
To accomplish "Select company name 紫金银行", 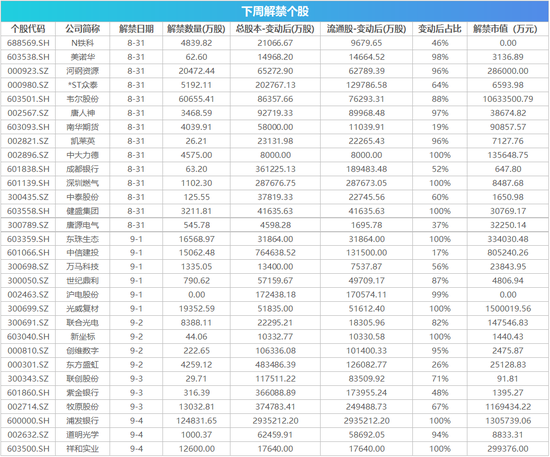I will tap(82, 393).
